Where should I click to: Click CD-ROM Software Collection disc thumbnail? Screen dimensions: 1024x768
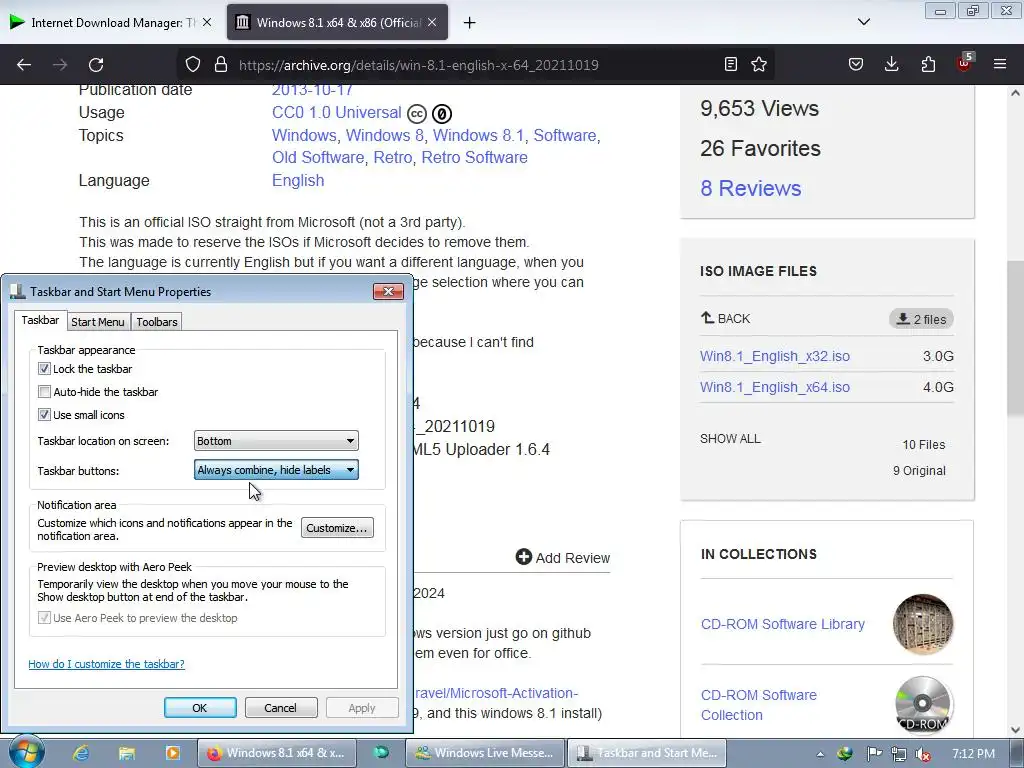[x=923, y=705]
